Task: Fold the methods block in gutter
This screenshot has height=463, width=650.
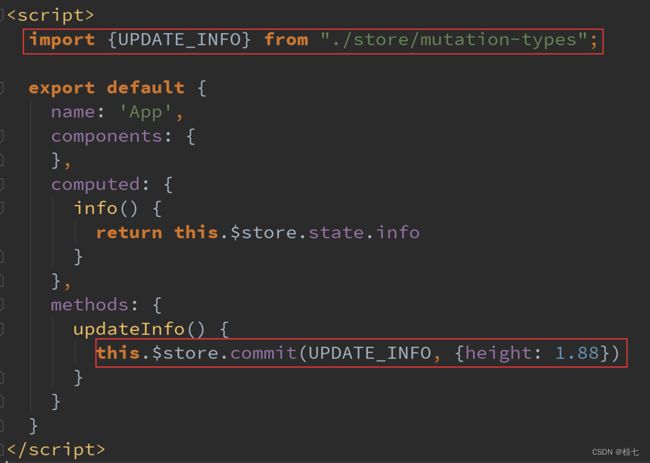Action: click(3, 304)
